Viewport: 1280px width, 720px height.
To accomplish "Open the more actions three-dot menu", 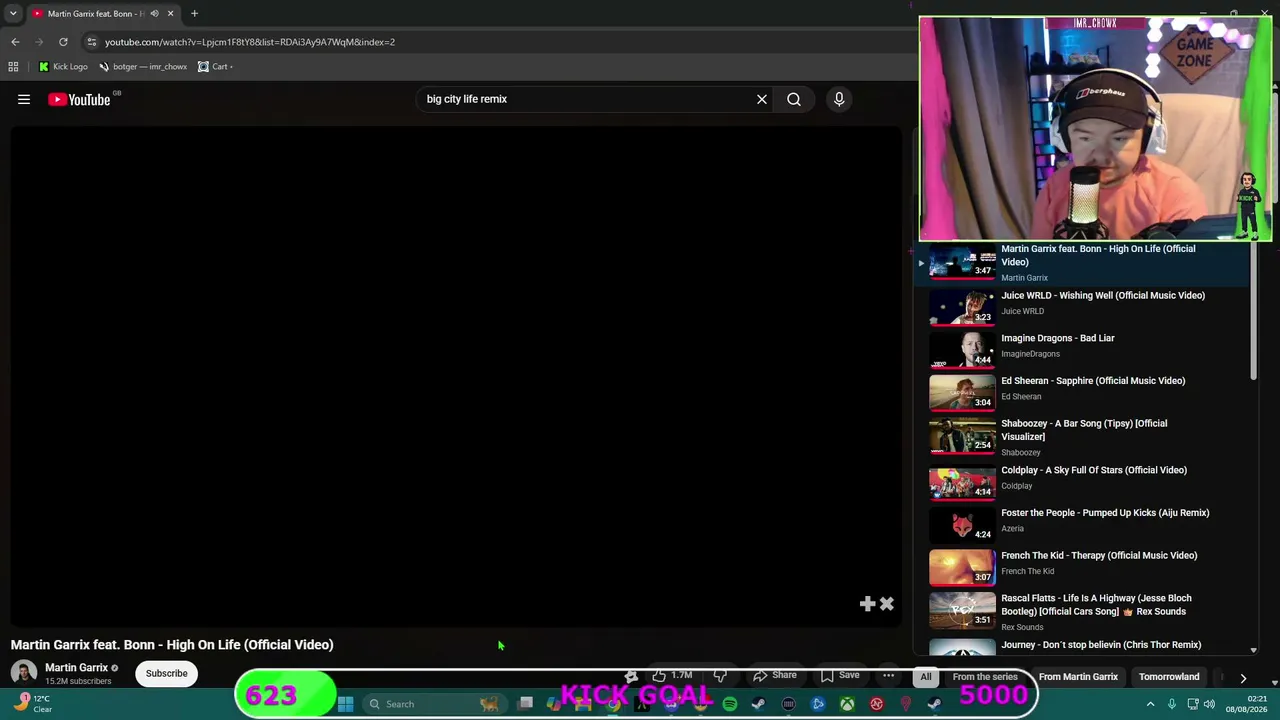I will tap(888, 675).
